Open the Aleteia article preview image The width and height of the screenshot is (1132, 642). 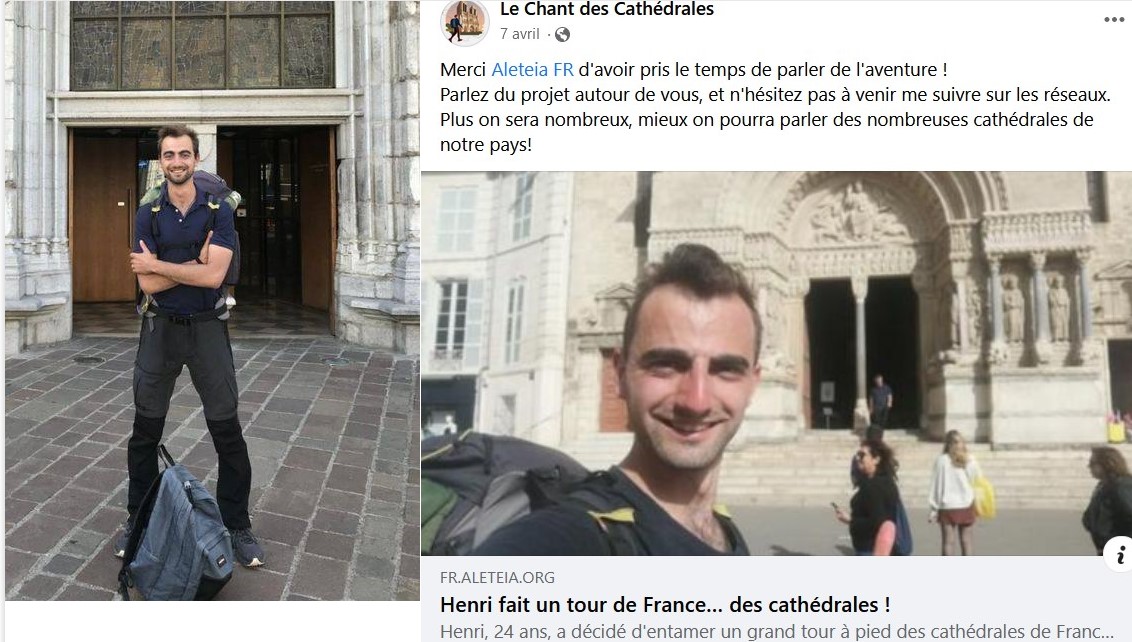tap(776, 363)
